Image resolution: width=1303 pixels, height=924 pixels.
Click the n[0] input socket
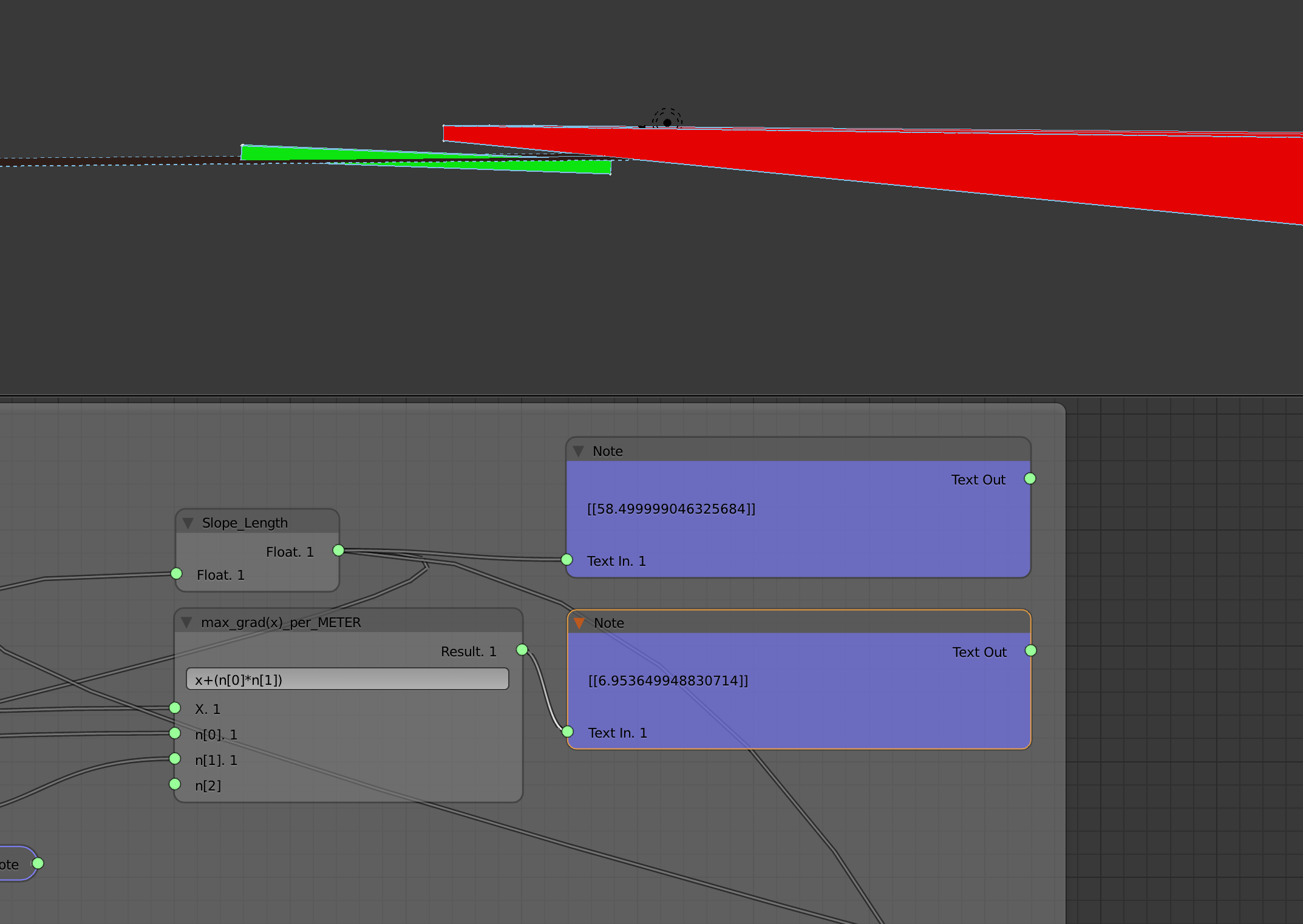175,733
